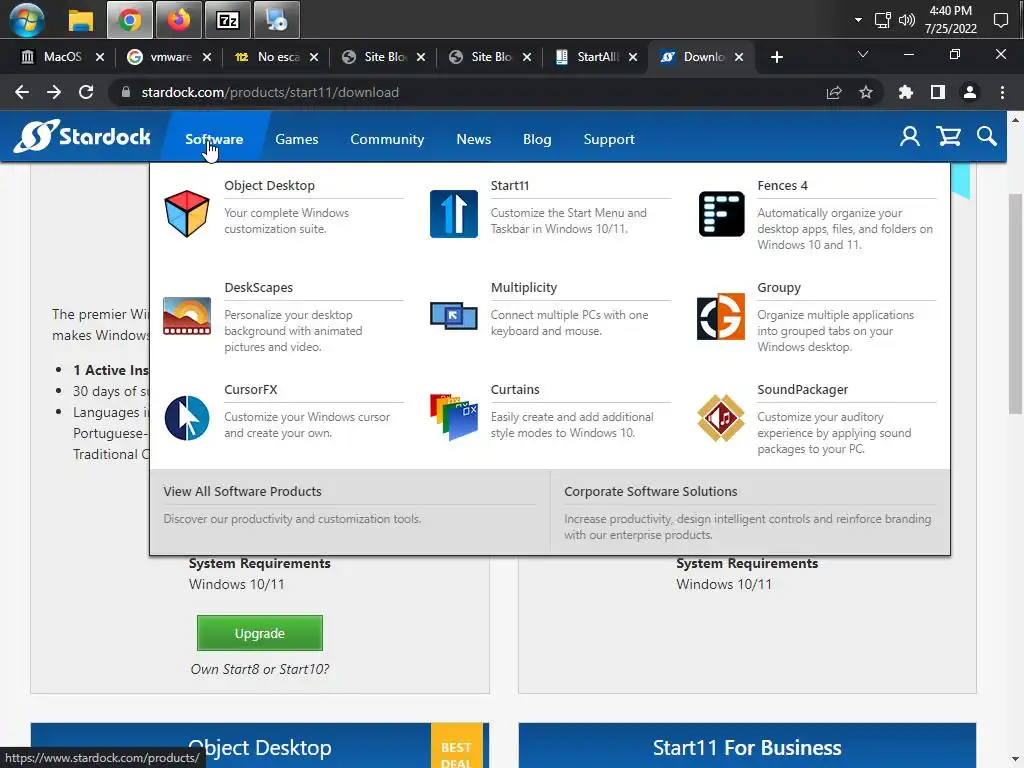Click the Start11 For Business heading
The height and width of the screenshot is (768, 1024).
pos(747,747)
